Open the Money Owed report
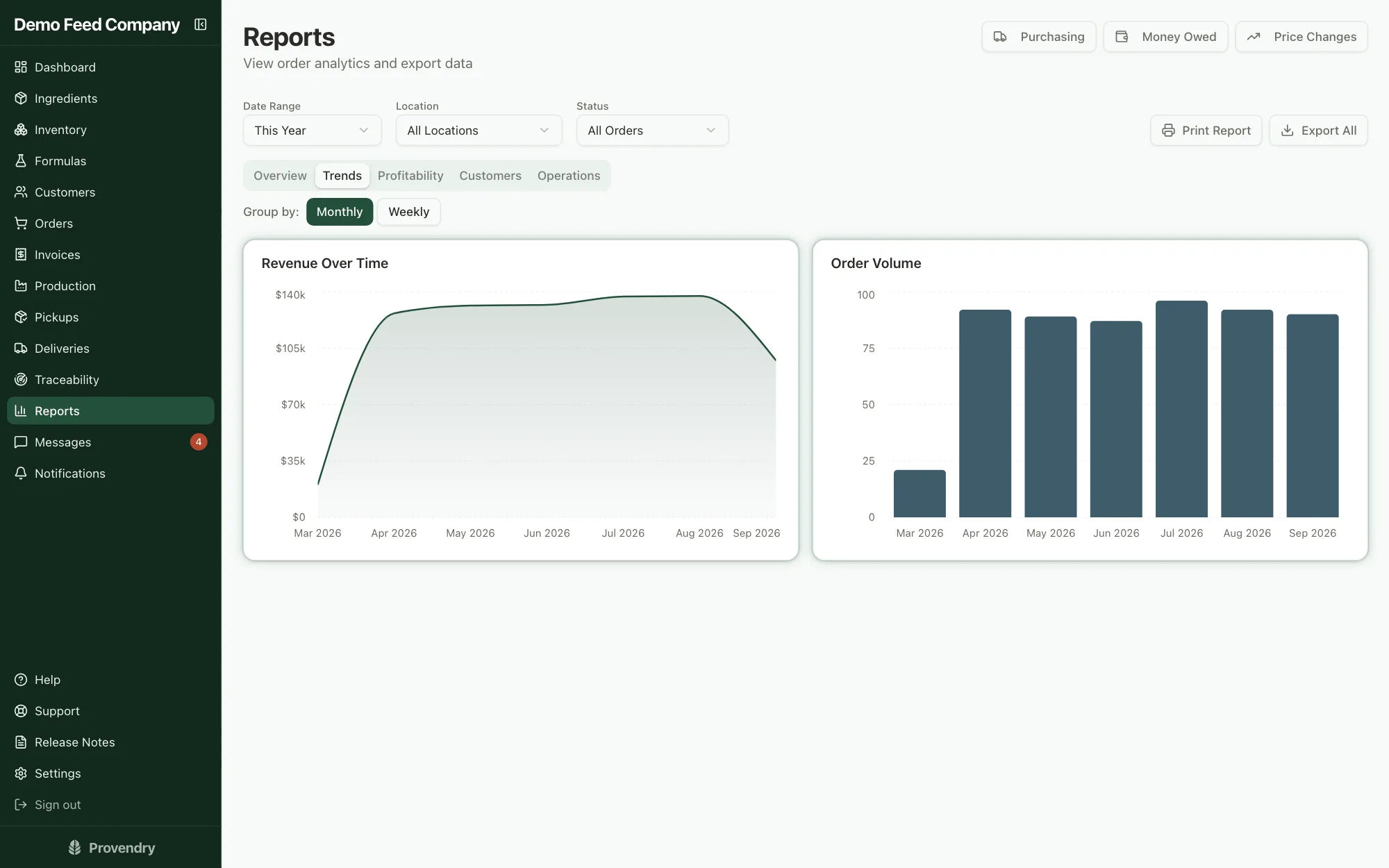 pyautogui.click(x=1165, y=37)
